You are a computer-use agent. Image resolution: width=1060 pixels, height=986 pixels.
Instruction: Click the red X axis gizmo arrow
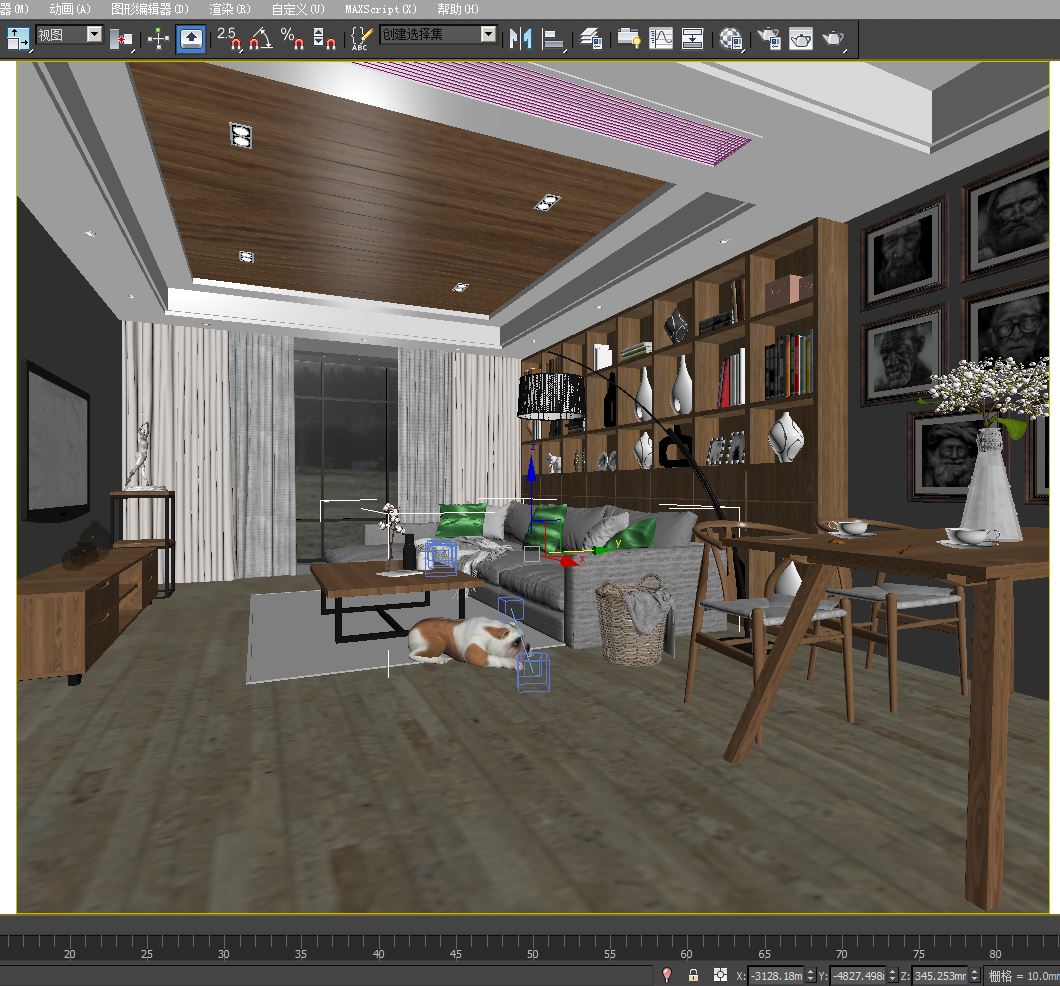[570, 560]
